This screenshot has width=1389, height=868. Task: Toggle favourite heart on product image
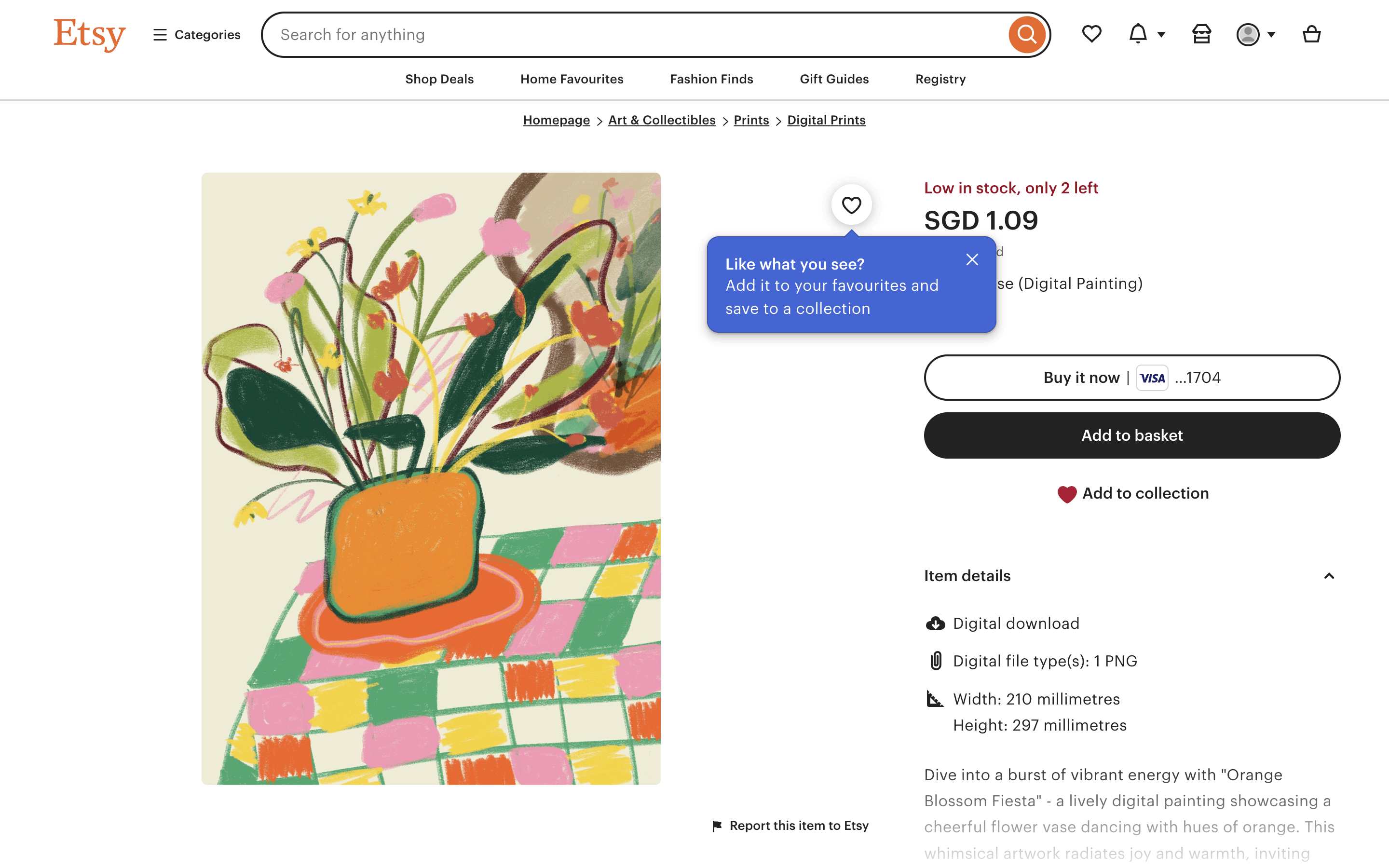[x=851, y=205]
